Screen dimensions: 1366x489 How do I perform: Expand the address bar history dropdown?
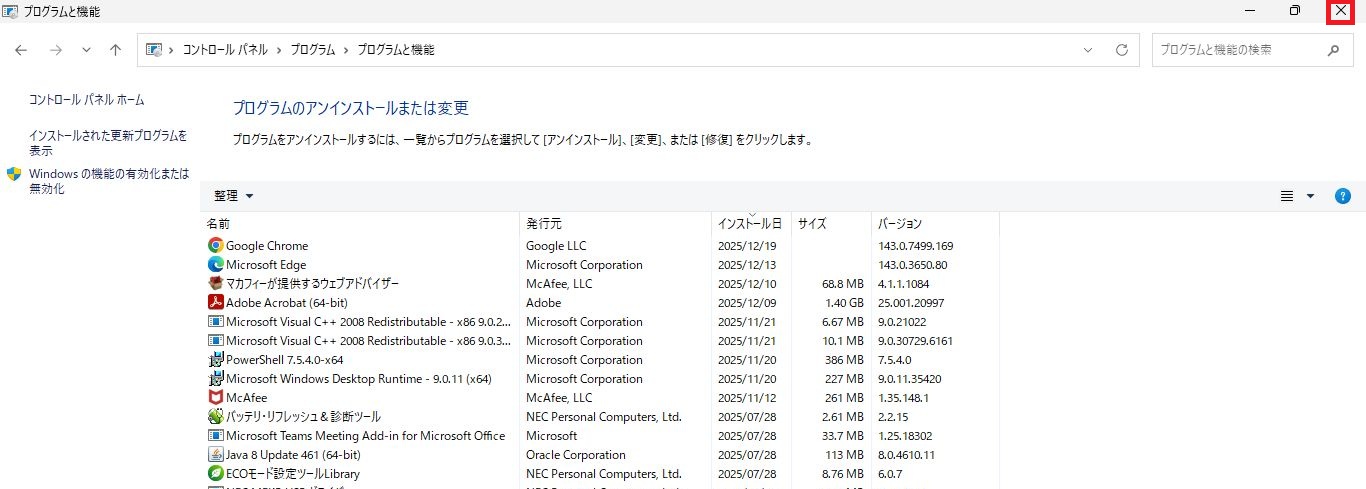[x=1088, y=50]
